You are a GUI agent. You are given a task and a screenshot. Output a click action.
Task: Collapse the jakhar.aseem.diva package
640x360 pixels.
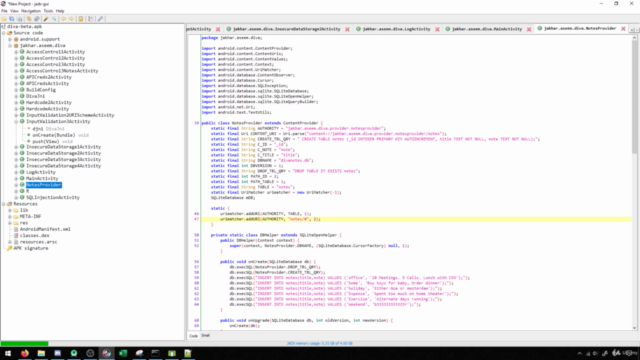[10, 46]
